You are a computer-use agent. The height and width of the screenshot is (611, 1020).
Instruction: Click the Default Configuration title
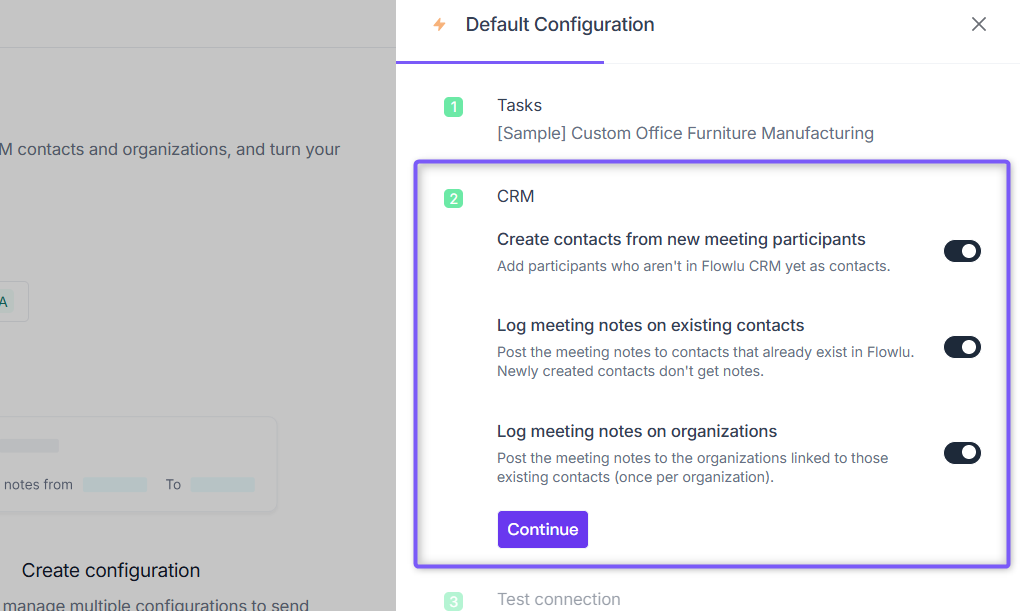(x=560, y=25)
